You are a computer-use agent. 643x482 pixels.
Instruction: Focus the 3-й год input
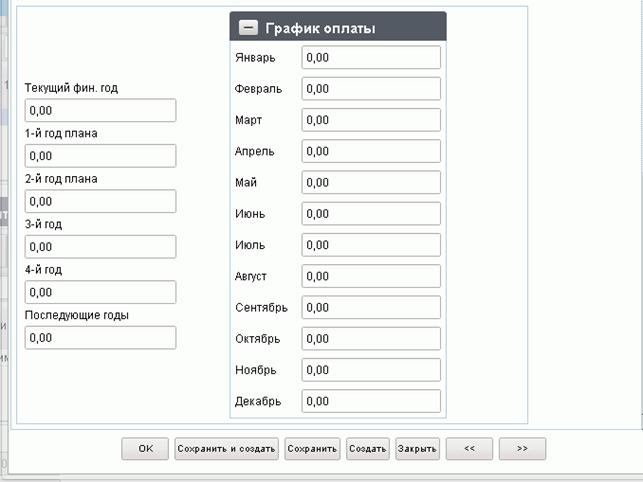100,247
